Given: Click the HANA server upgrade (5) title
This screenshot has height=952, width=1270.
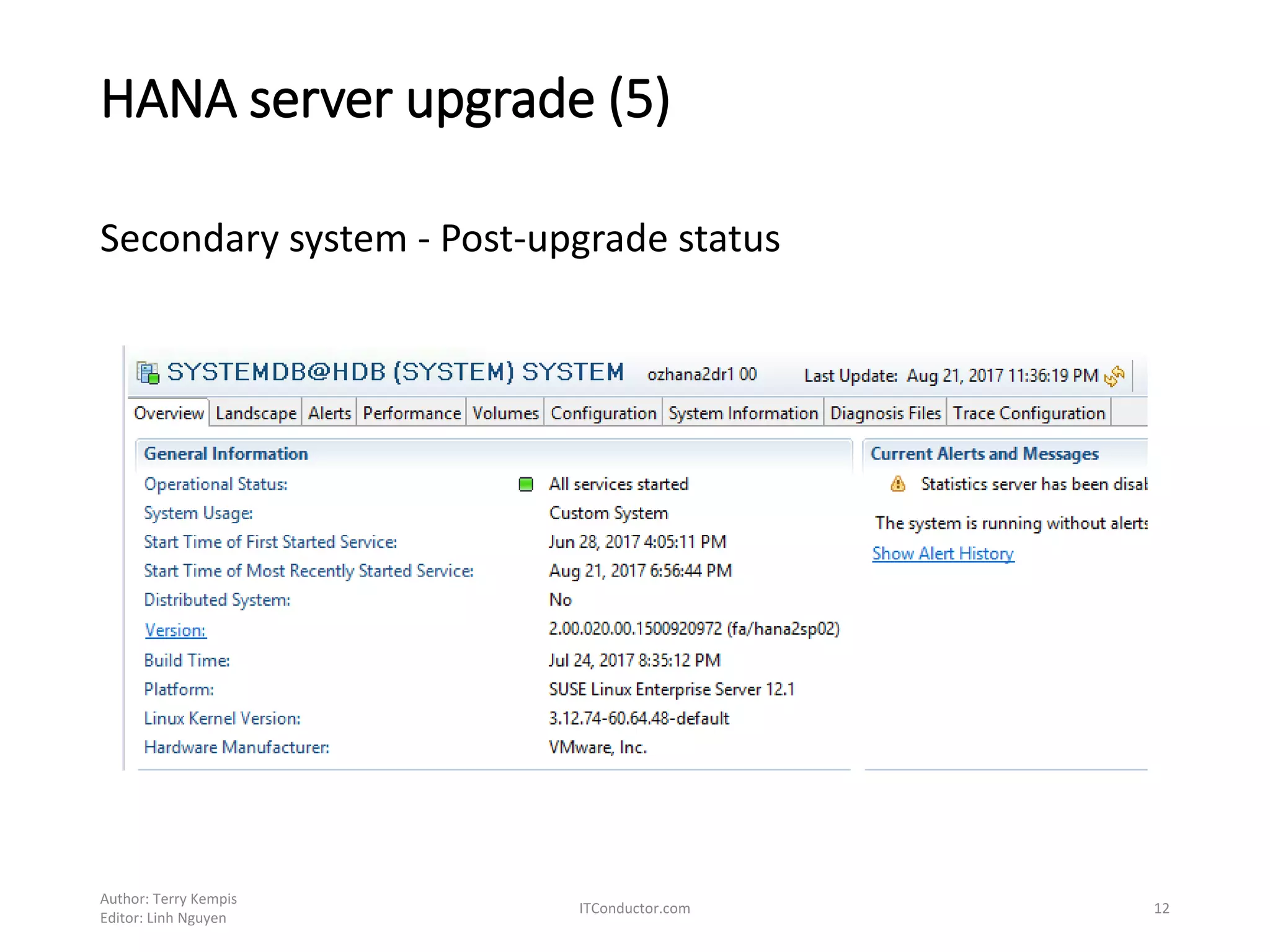Looking at the screenshot, I should 385,99.
